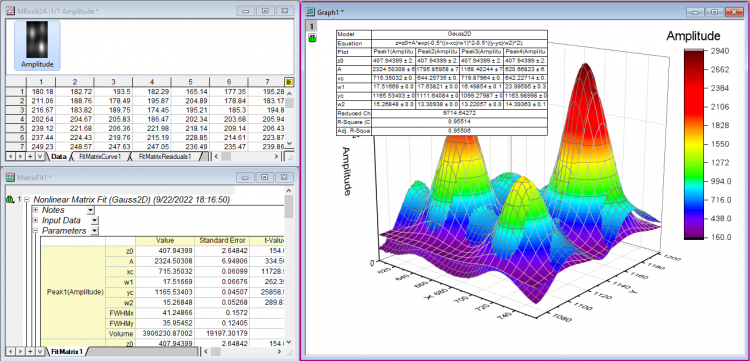Expand the Input Data section
Screen dimensions: 750x361
pos(35,220)
